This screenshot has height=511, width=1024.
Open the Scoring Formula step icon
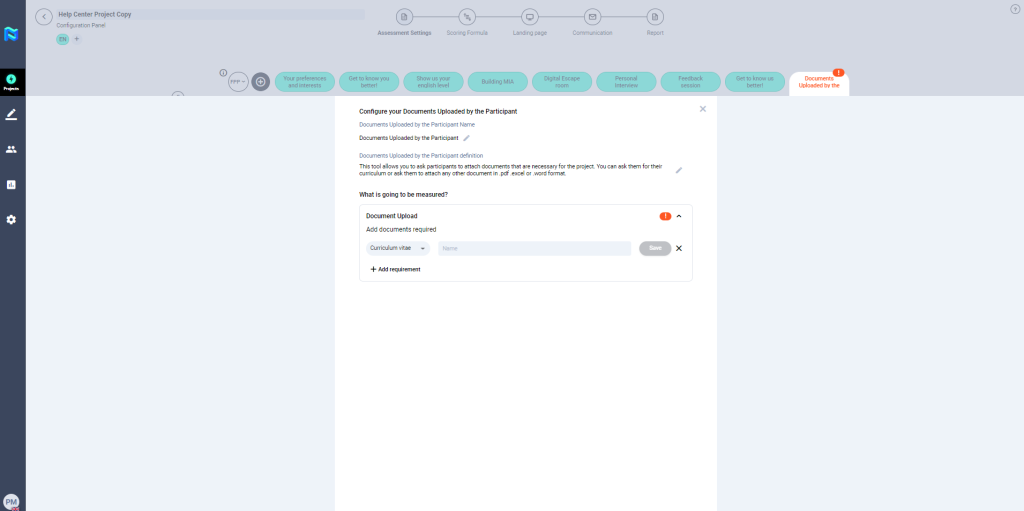tap(467, 17)
